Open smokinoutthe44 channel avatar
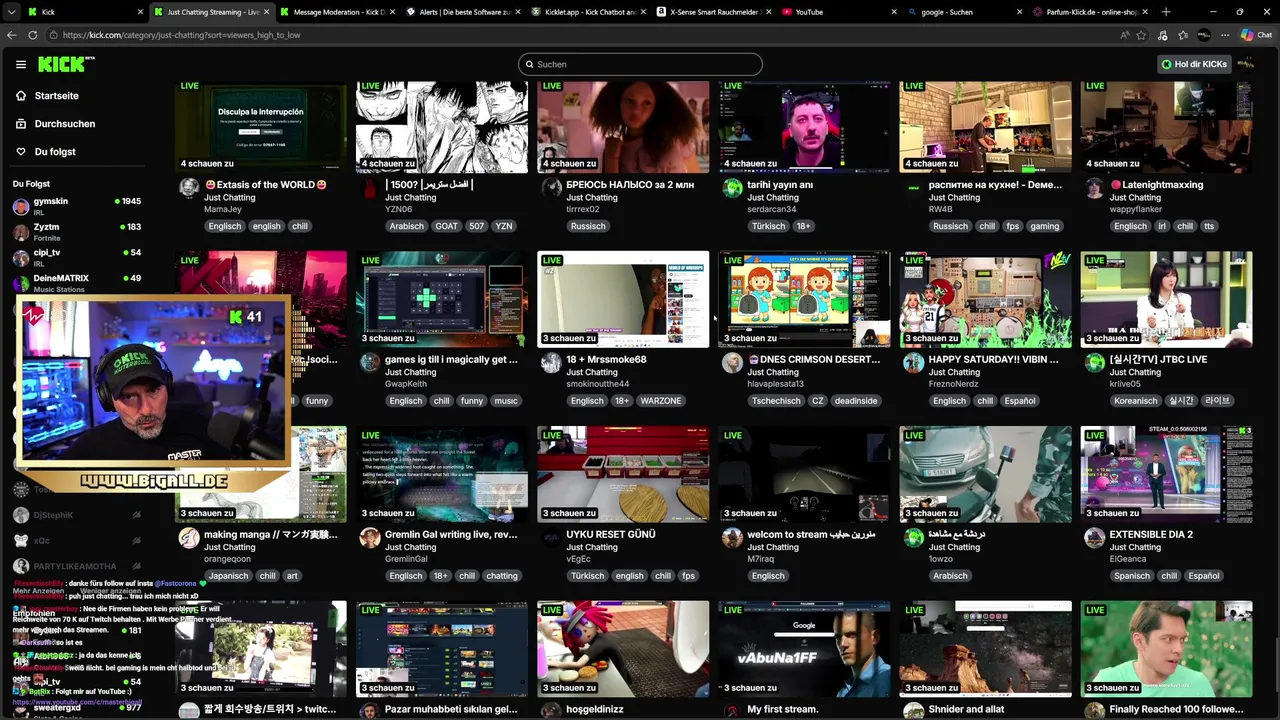 coord(551,362)
